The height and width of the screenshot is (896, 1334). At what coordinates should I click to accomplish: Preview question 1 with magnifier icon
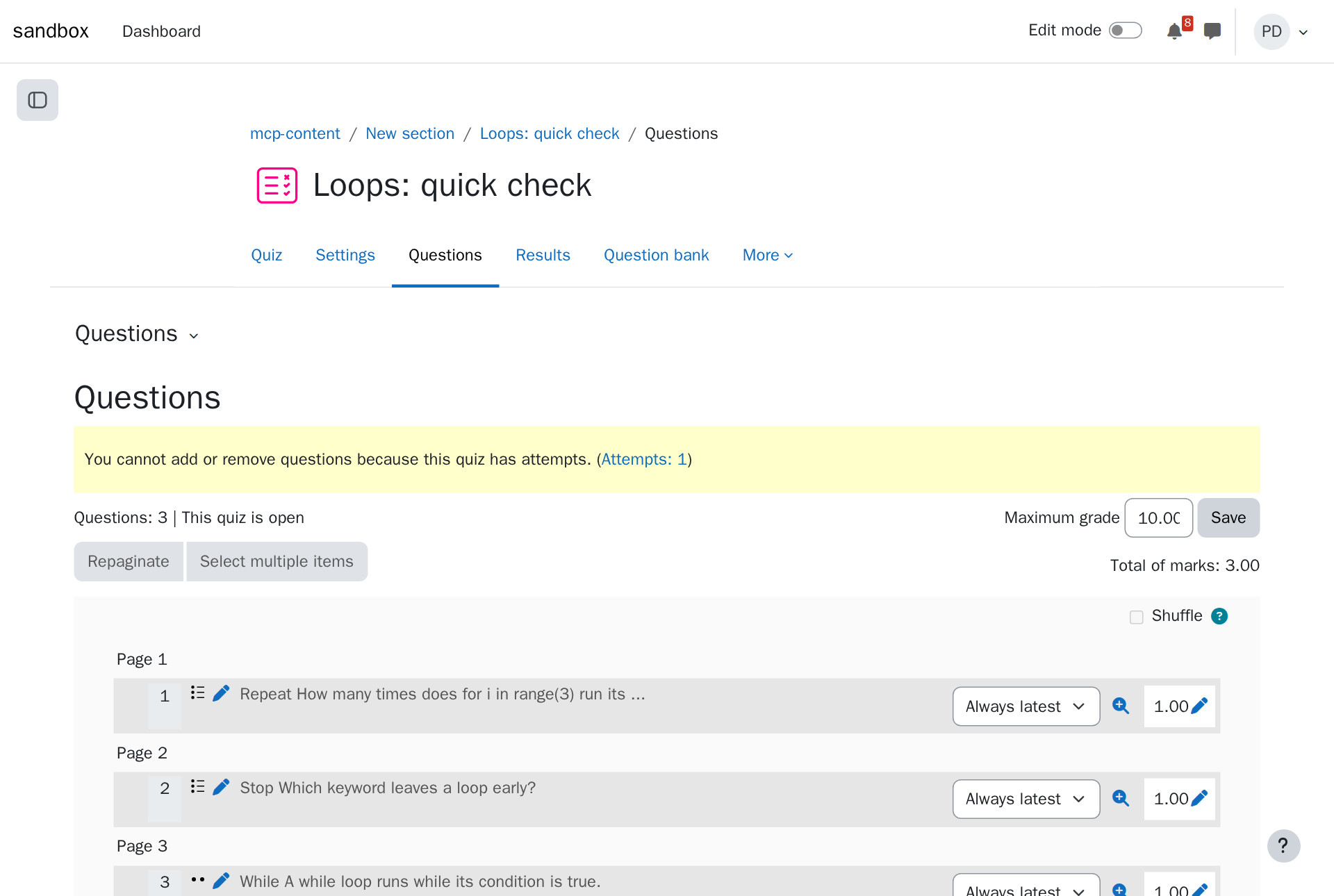tap(1120, 706)
